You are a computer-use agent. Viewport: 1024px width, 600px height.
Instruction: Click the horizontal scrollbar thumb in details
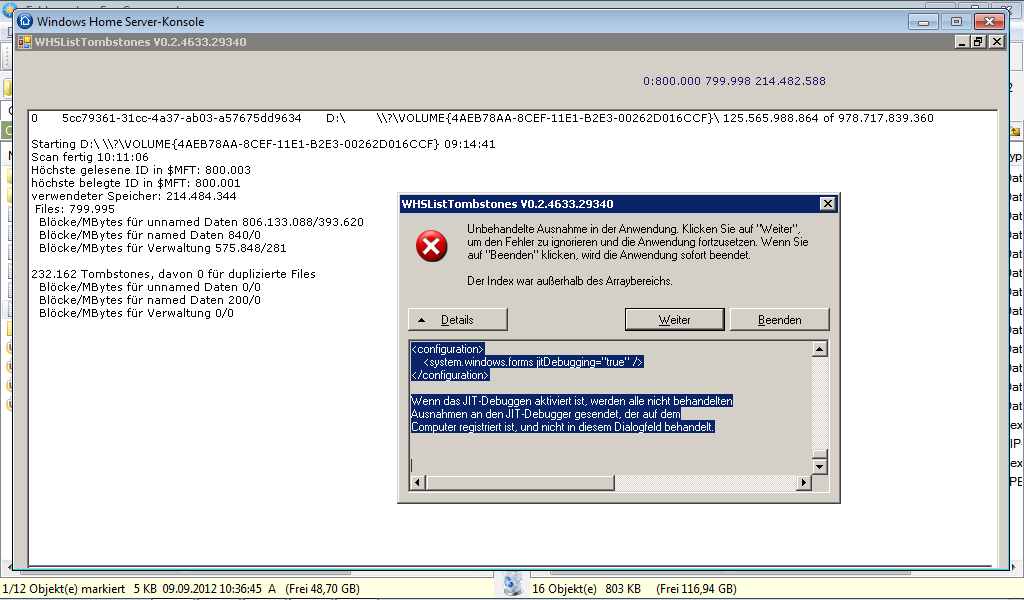(519, 483)
